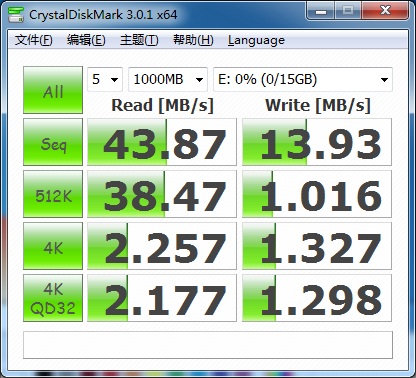The width and height of the screenshot is (416, 378).
Task: Open the 1000MB test size dropdown
Action: click(x=168, y=79)
